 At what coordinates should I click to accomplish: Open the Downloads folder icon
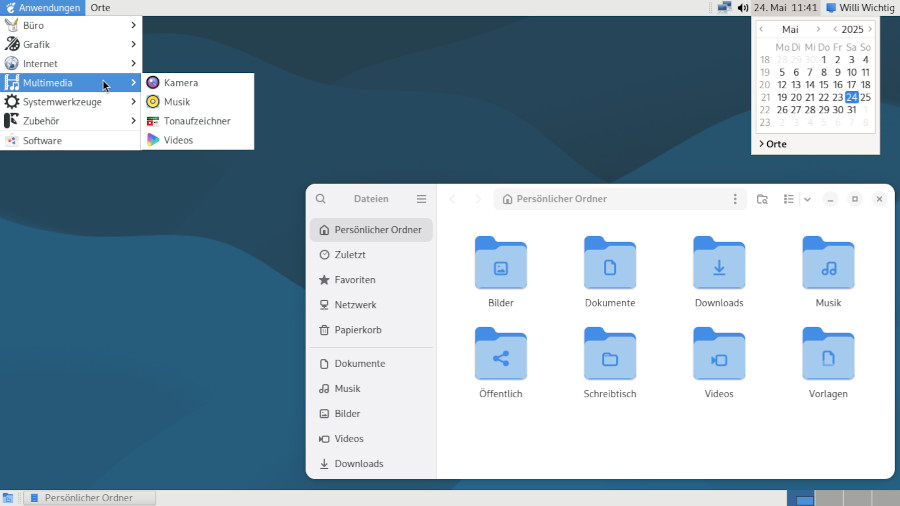coord(719,271)
